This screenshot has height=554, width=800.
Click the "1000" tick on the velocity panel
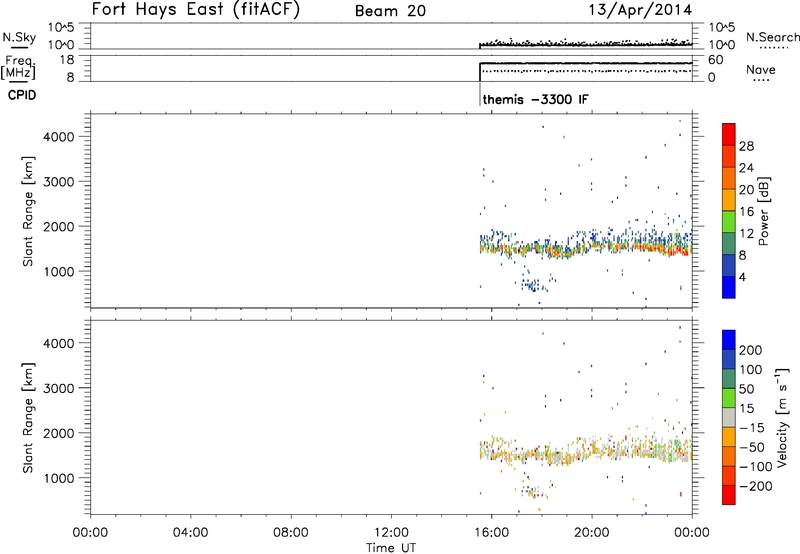pos(58,478)
